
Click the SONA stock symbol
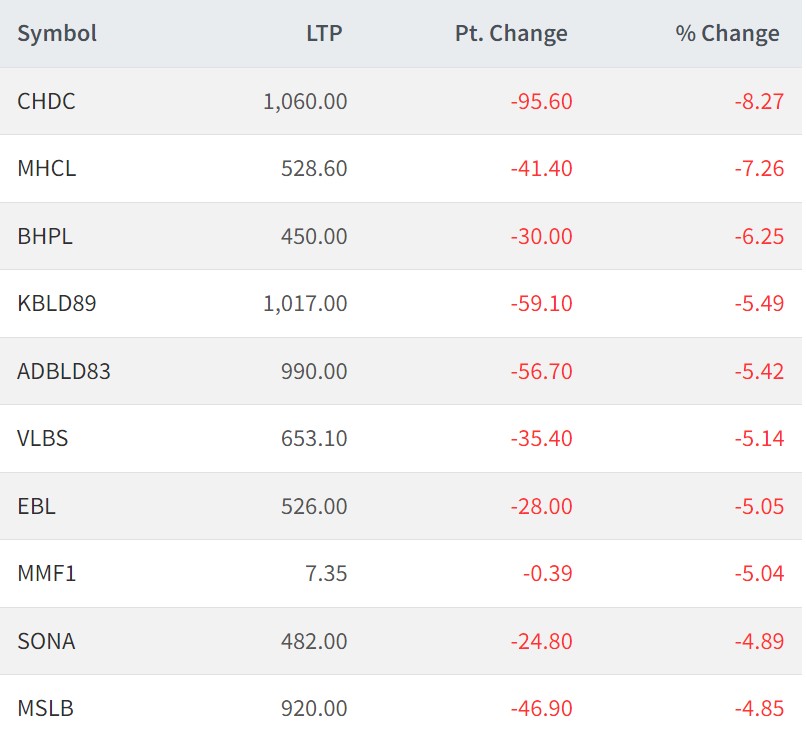[46, 641]
